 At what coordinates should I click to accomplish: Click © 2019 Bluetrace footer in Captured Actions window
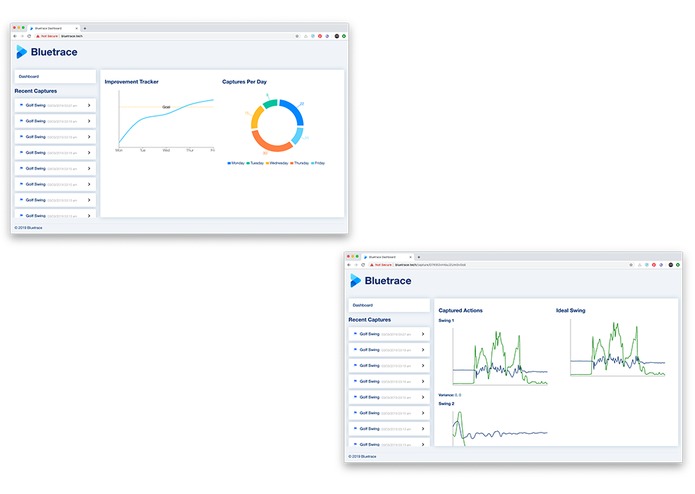click(362, 456)
